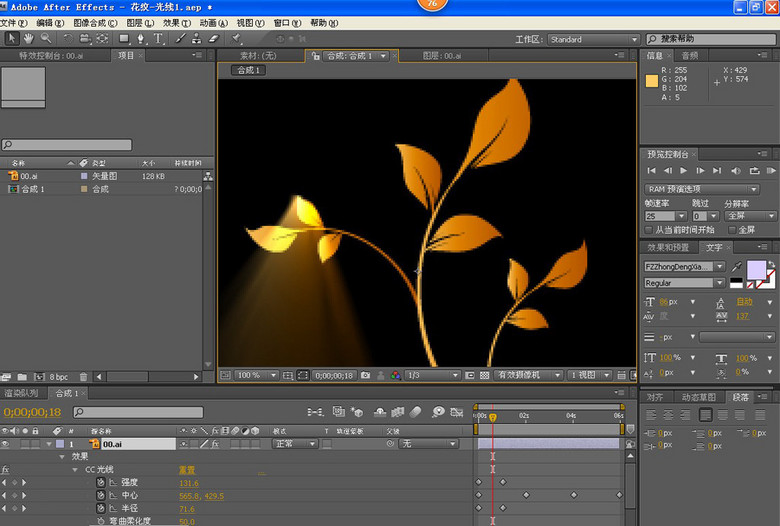Select the horizontal Type tool
Screen dimensions: 780x526
tap(158, 39)
